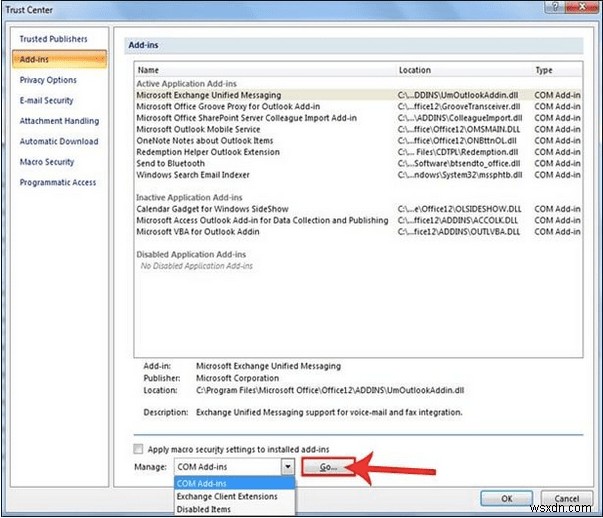Choose COM Add-ins from dropdown list
The height and width of the screenshot is (518, 603).
(235, 483)
